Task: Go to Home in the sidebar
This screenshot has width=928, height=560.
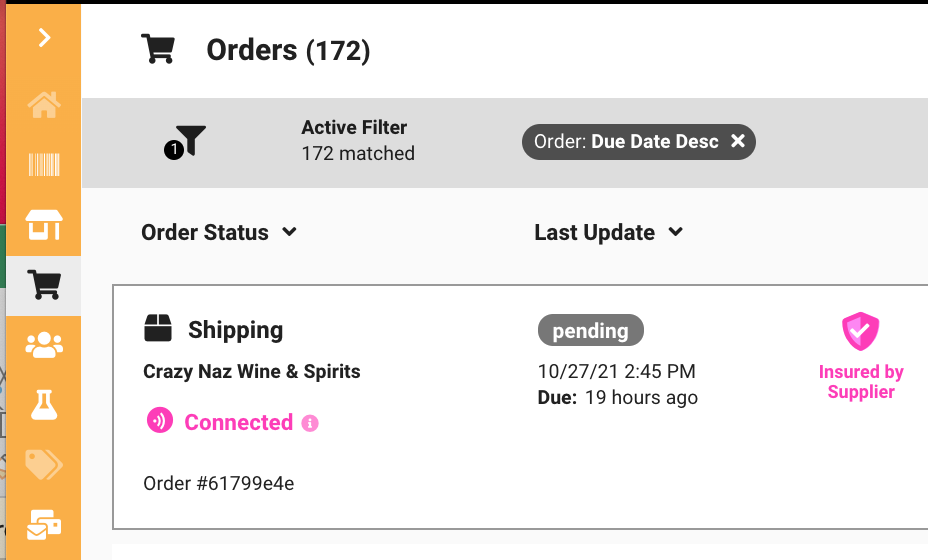Action: [x=44, y=105]
